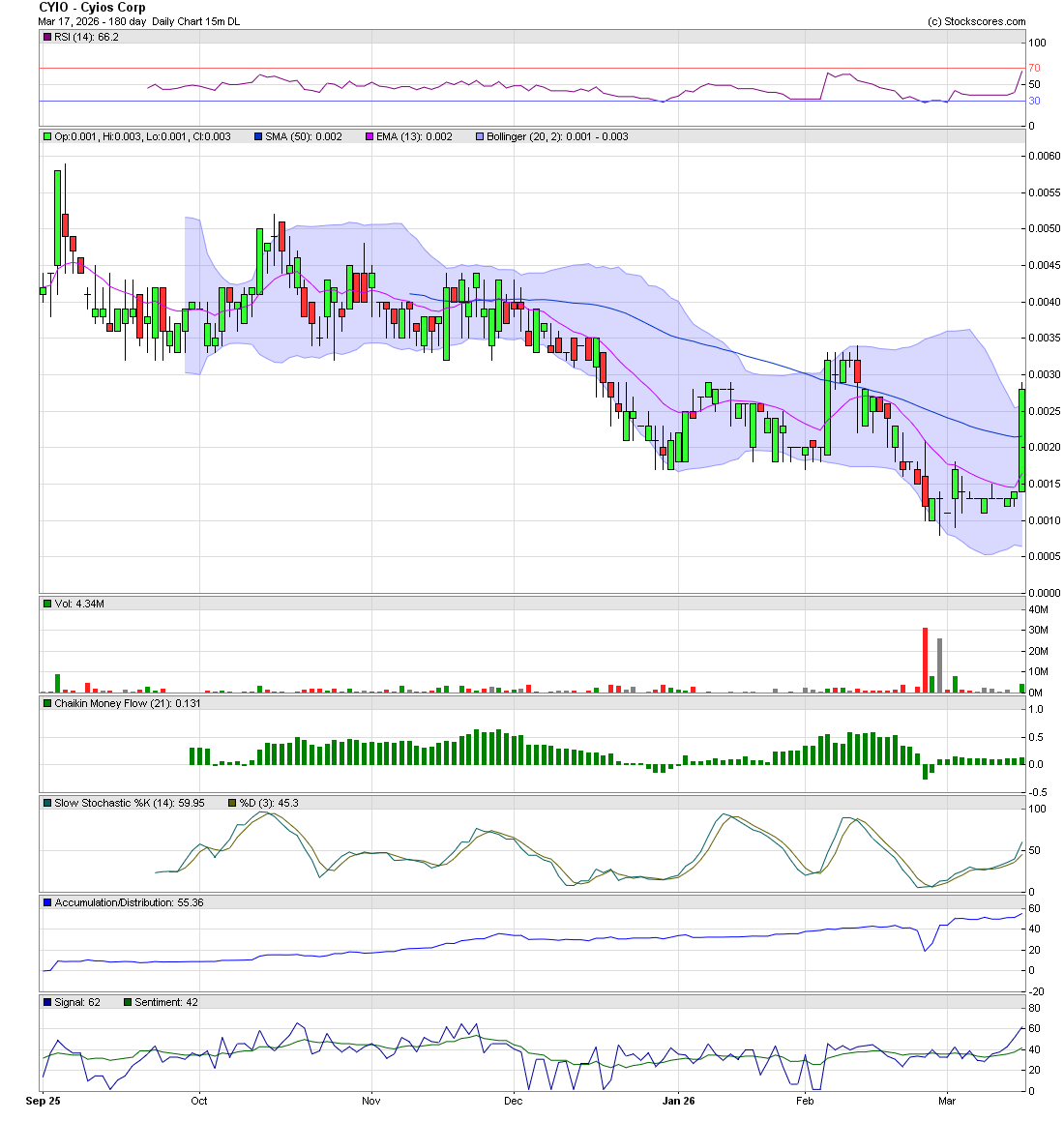The width and height of the screenshot is (1064, 1121).
Task: Click the Vol legend green swatch
Action: [x=47, y=605]
